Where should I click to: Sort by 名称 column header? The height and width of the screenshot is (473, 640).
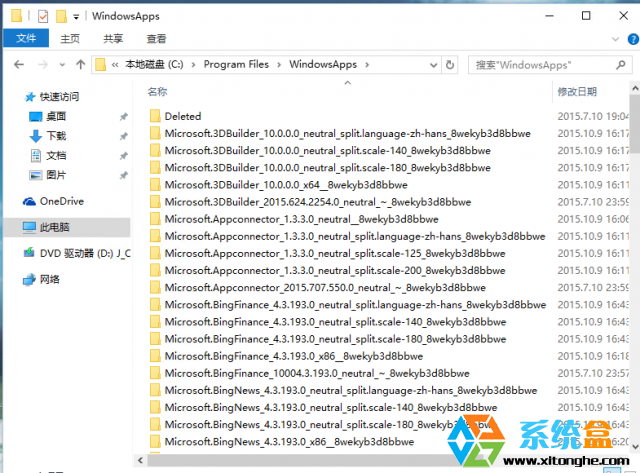158,92
